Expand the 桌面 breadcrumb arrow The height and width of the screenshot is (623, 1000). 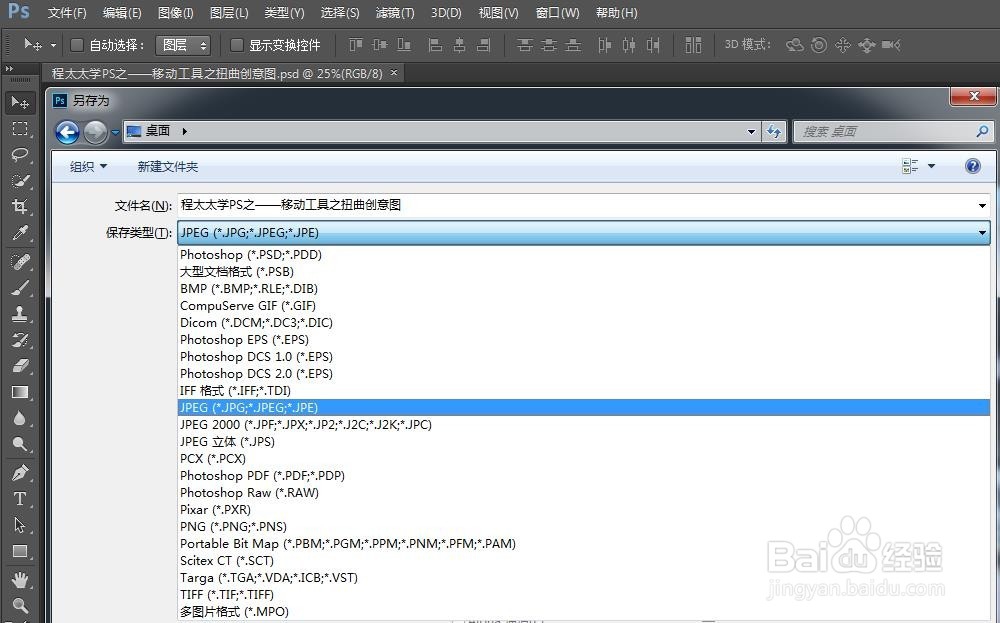point(184,131)
